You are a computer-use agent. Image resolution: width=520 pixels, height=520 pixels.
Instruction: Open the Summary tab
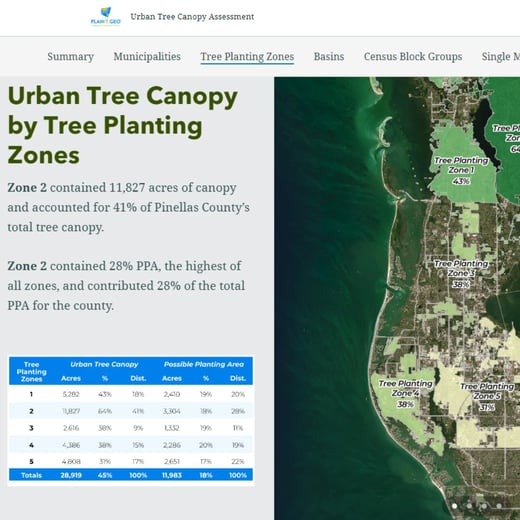click(70, 56)
